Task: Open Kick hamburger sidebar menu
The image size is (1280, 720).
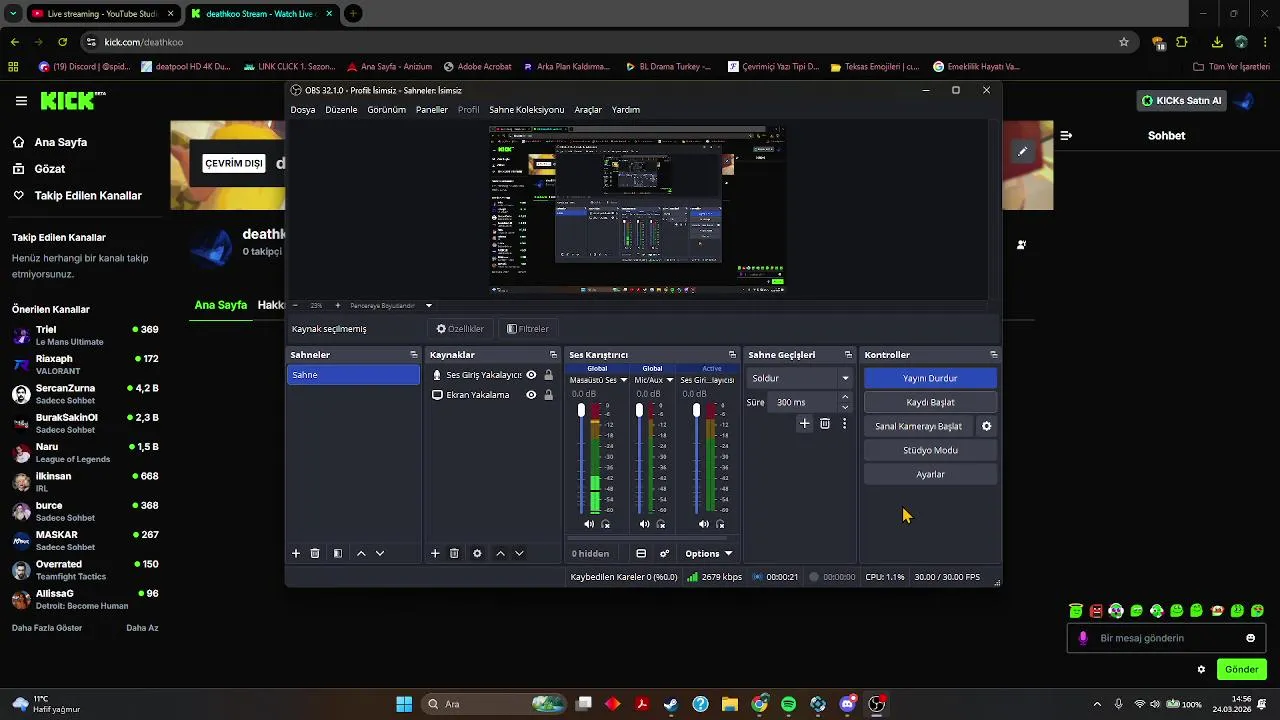Action: click(x=21, y=101)
